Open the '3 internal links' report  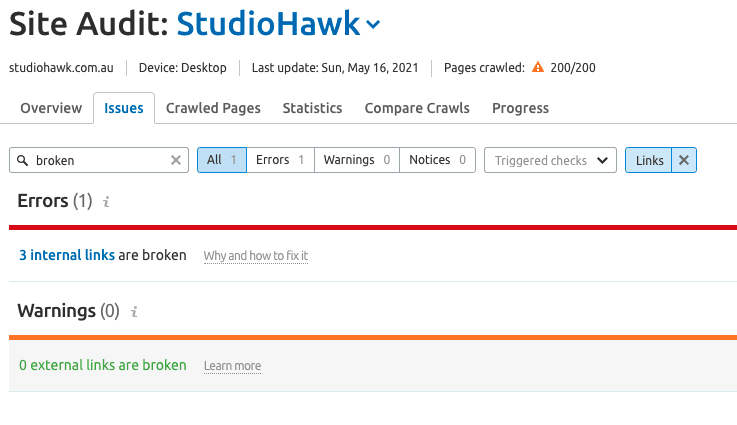[x=67, y=255]
